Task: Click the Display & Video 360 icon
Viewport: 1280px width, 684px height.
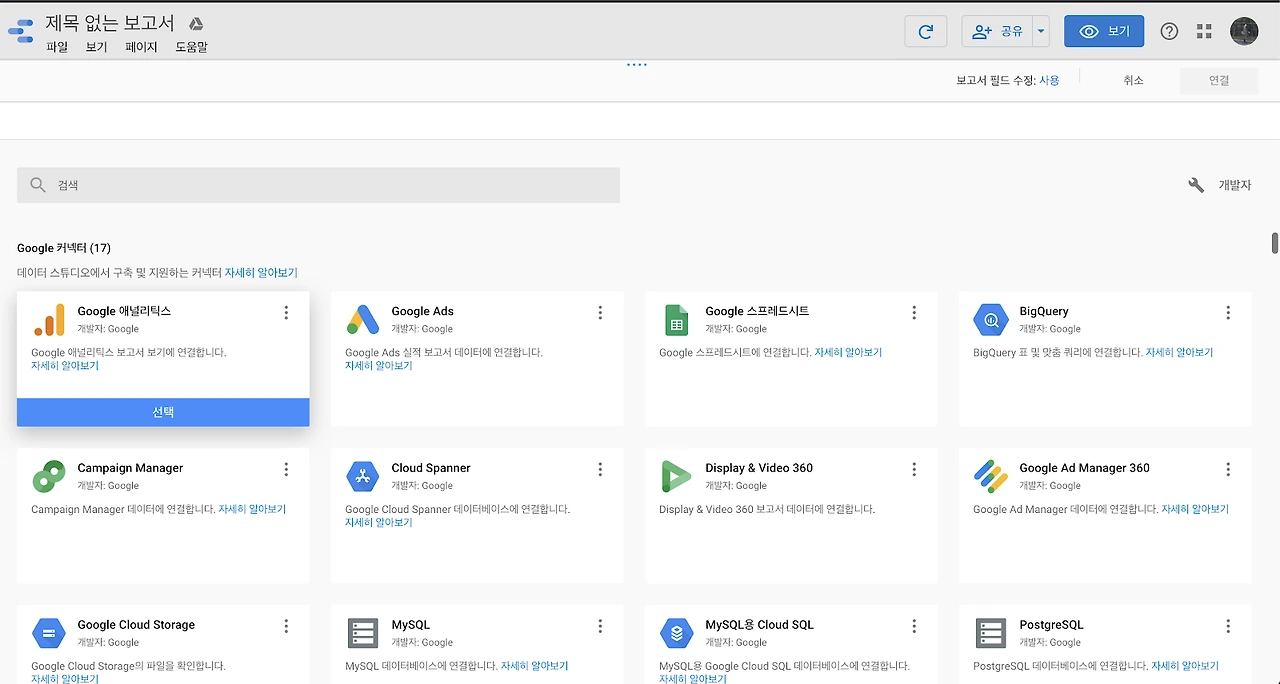Action: pos(677,476)
